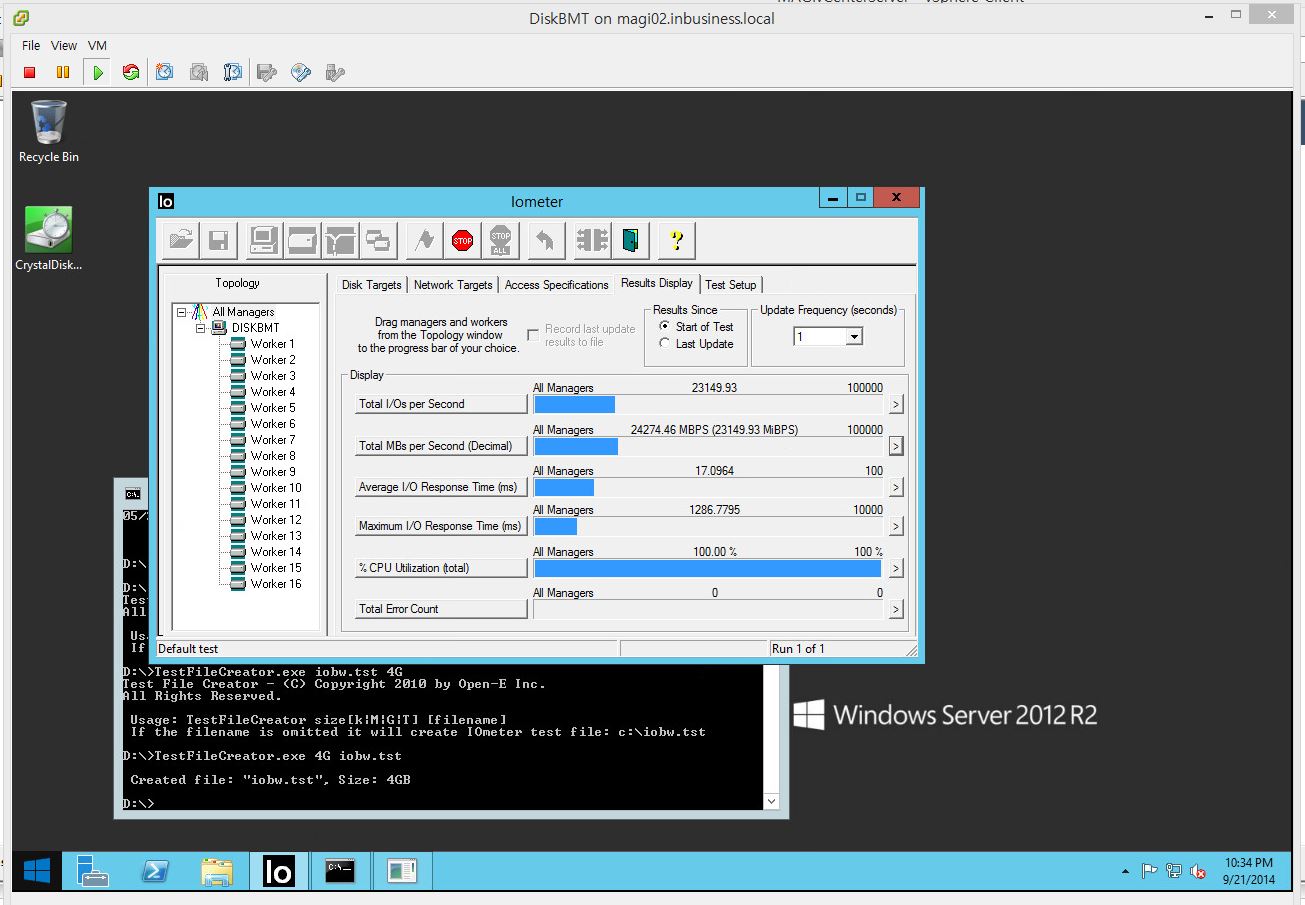The image size is (1305, 905).
Task: Click Average I/O Response Time (ms) button
Action: click(441, 487)
